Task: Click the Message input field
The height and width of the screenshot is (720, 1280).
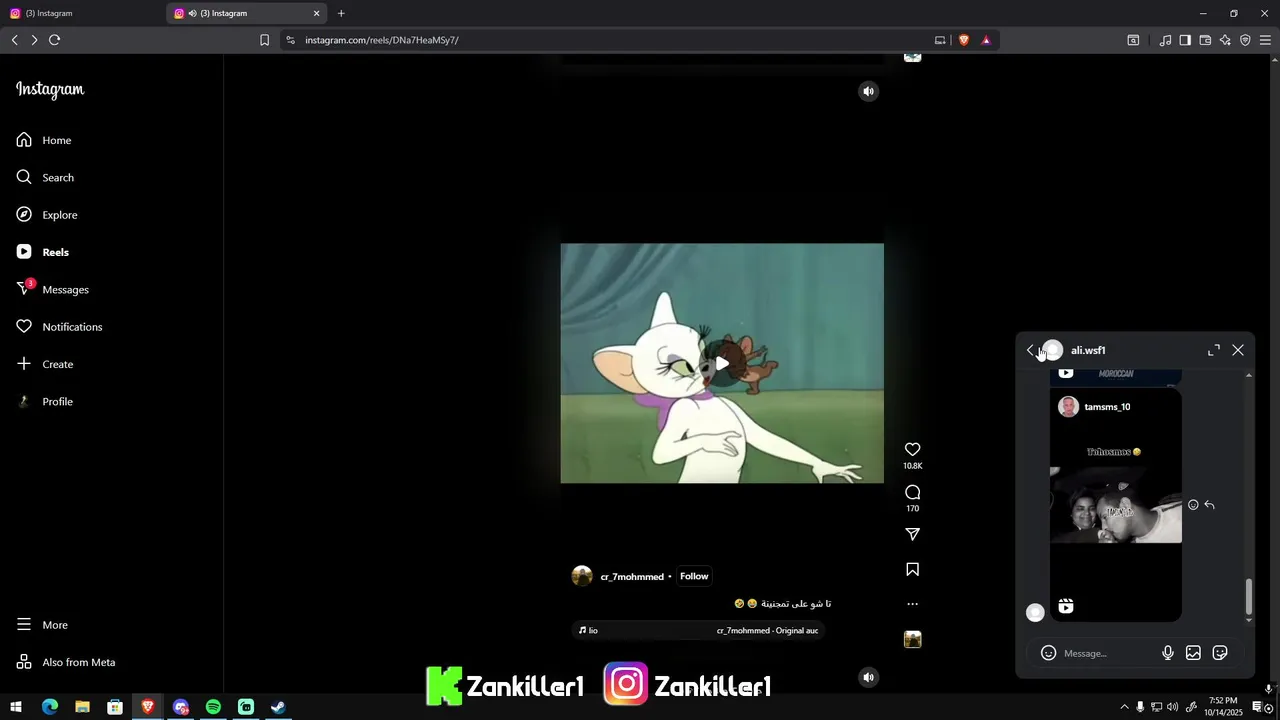Action: pyautogui.click(x=1108, y=653)
